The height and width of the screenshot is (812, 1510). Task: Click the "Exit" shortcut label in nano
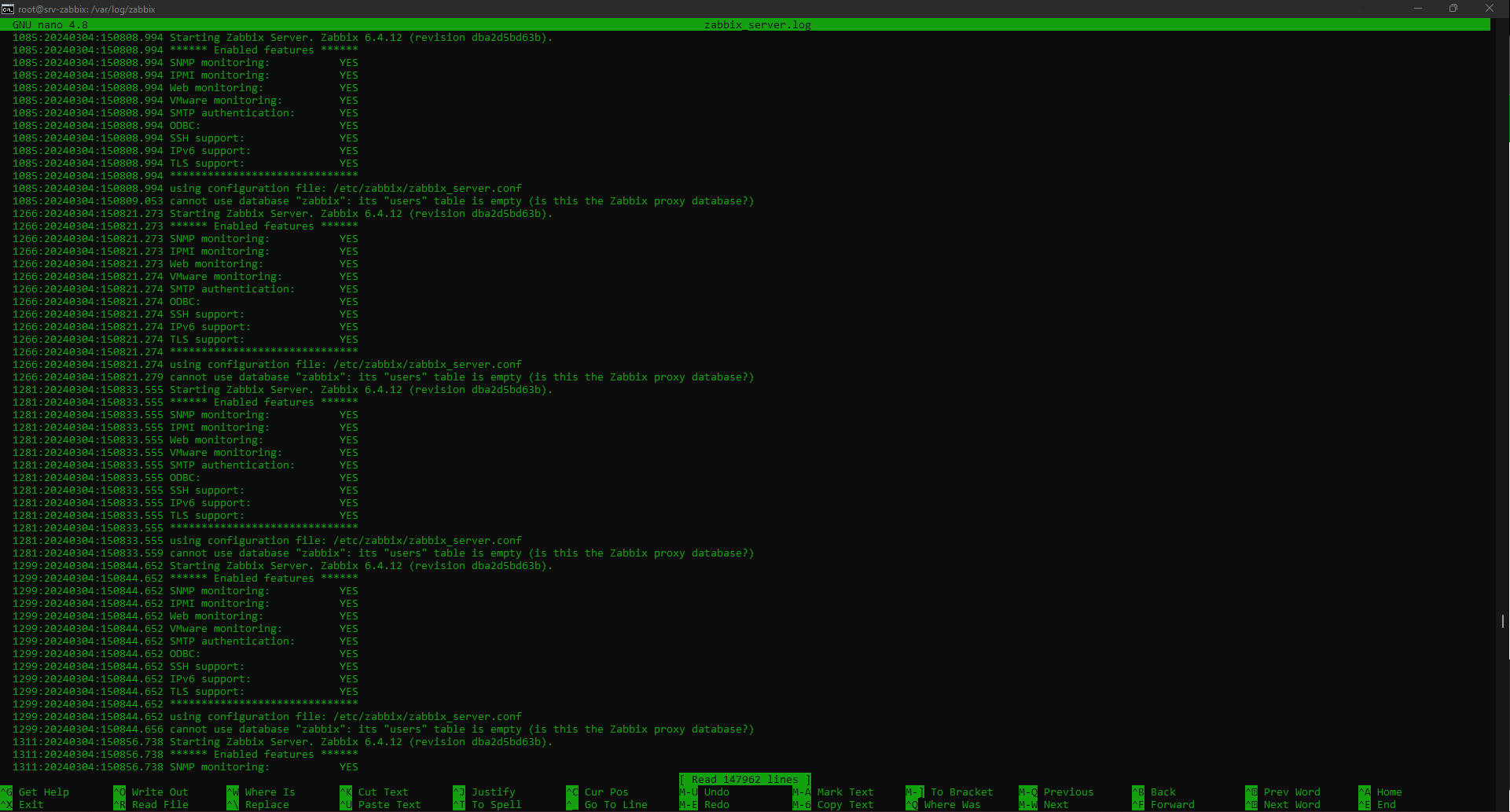point(31,805)
